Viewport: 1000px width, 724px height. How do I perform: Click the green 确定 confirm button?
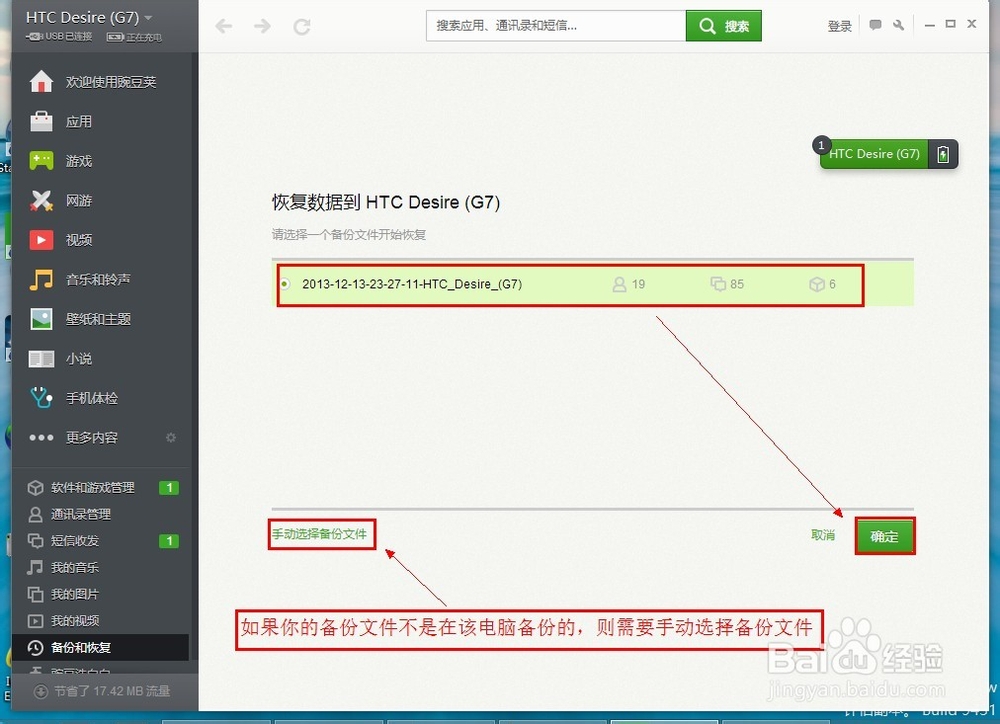click(x=885, y=536)
